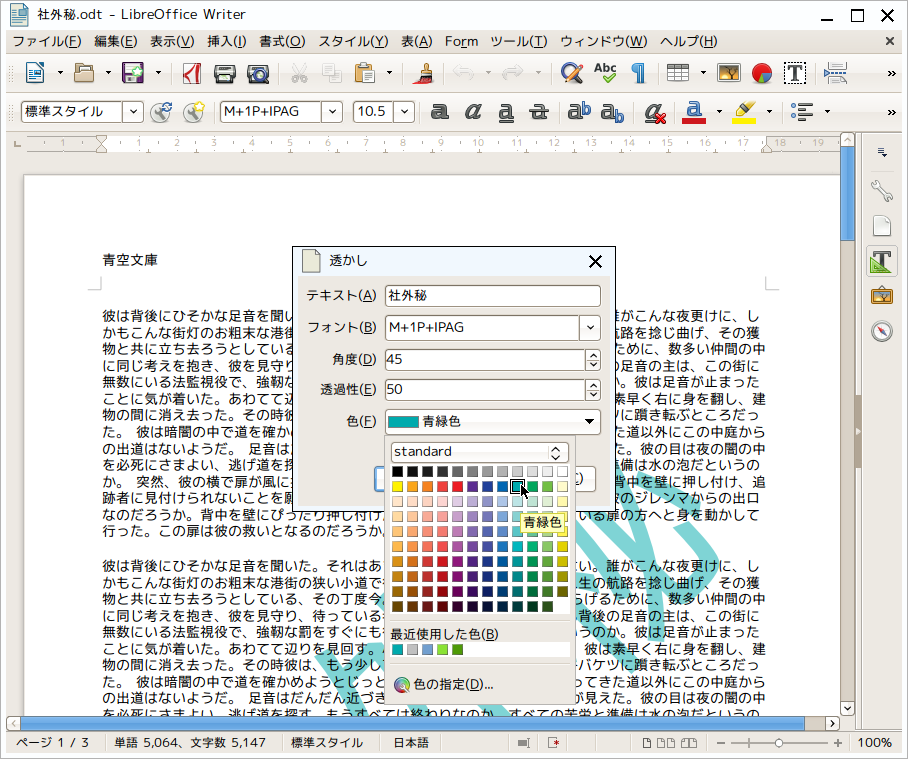This screenshot has width=908, height=759.
Task: Toggle bold formatting
Action: click(x=440, y=111)
